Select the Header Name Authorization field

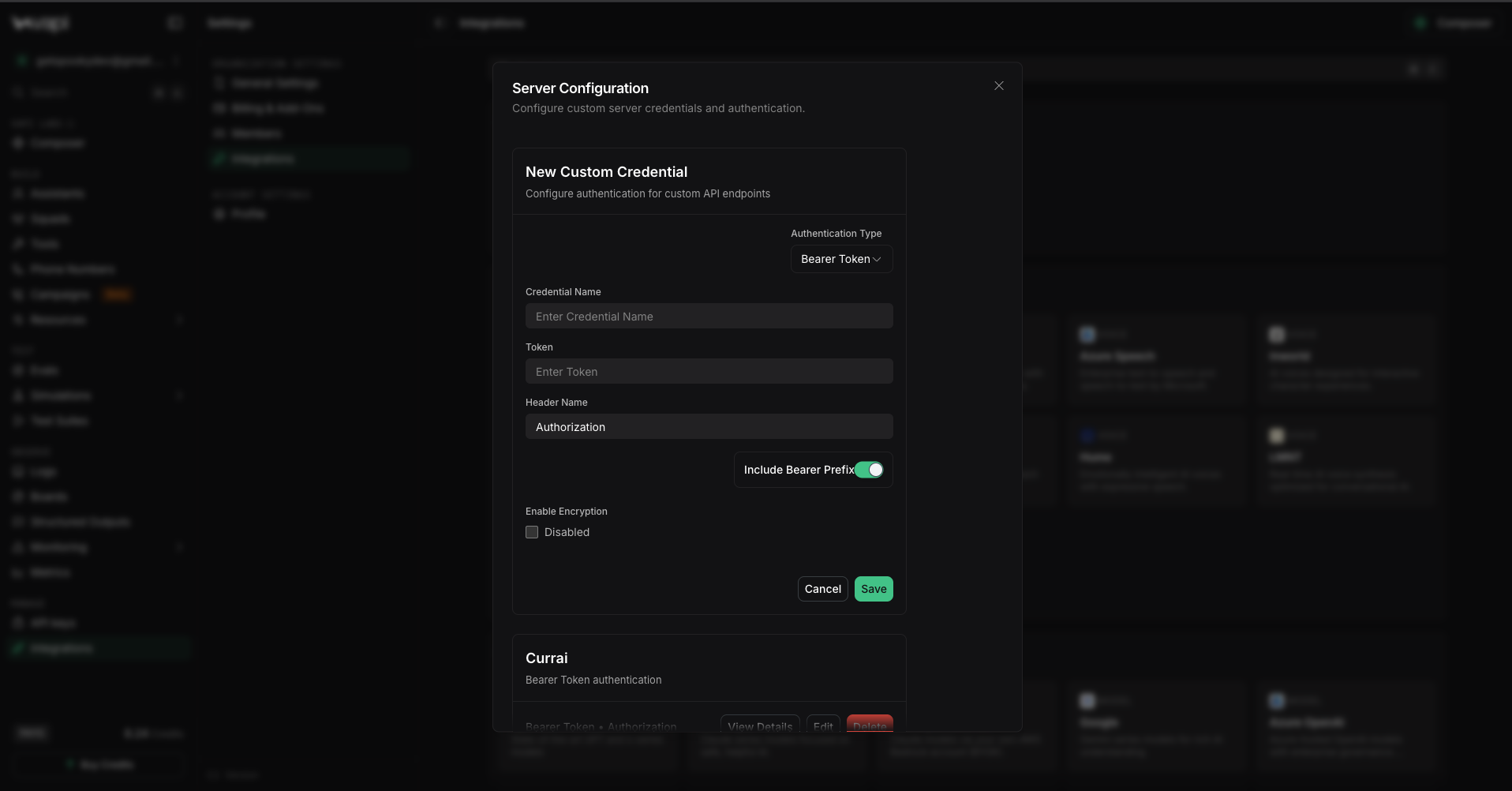click(x=709, y=427)
